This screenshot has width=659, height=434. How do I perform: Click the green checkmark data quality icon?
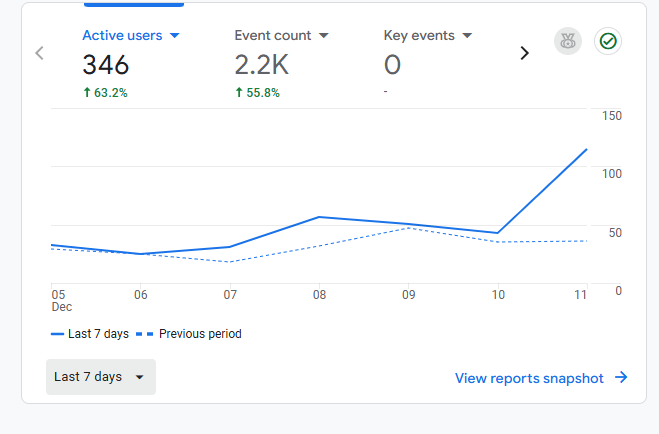click(608, 41)
